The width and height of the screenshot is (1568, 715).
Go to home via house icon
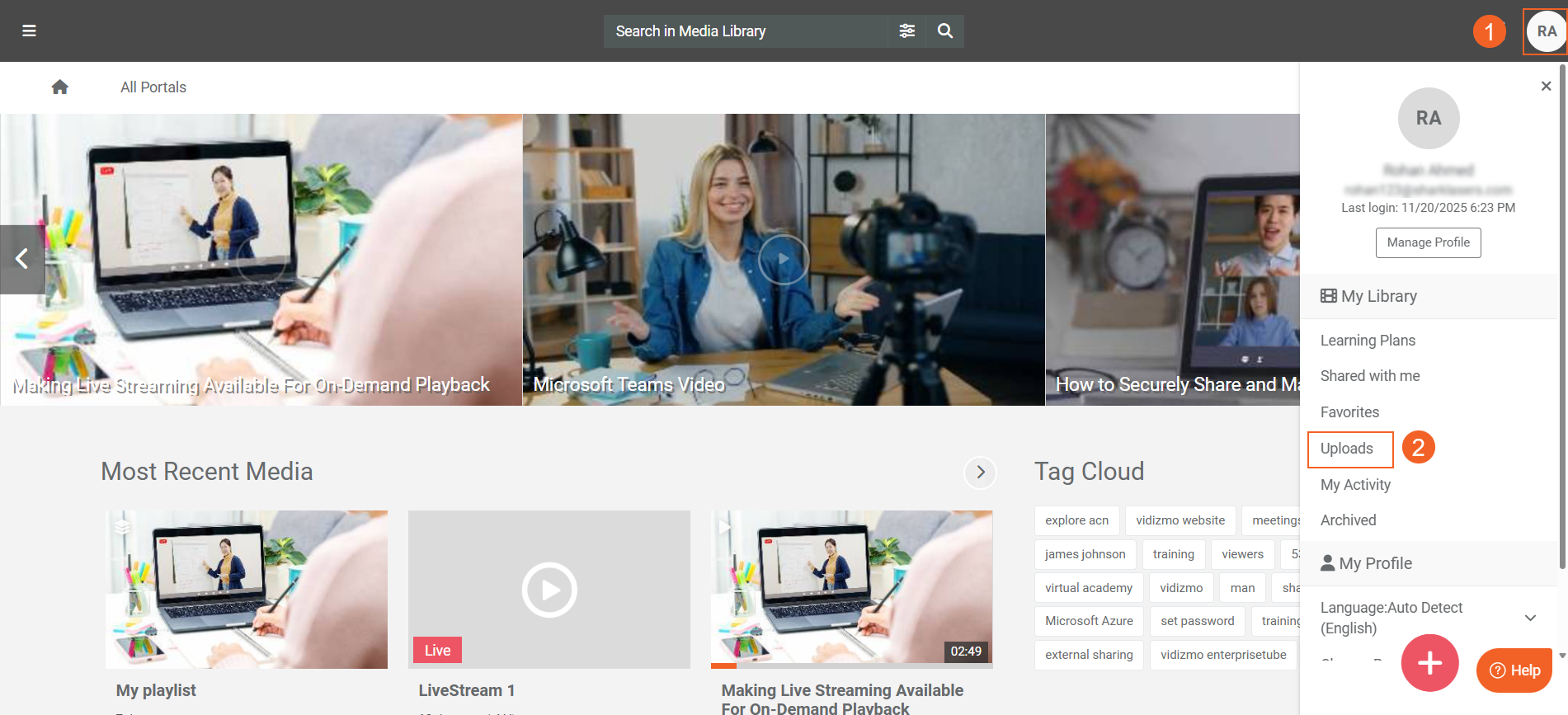tap(59, 87)
